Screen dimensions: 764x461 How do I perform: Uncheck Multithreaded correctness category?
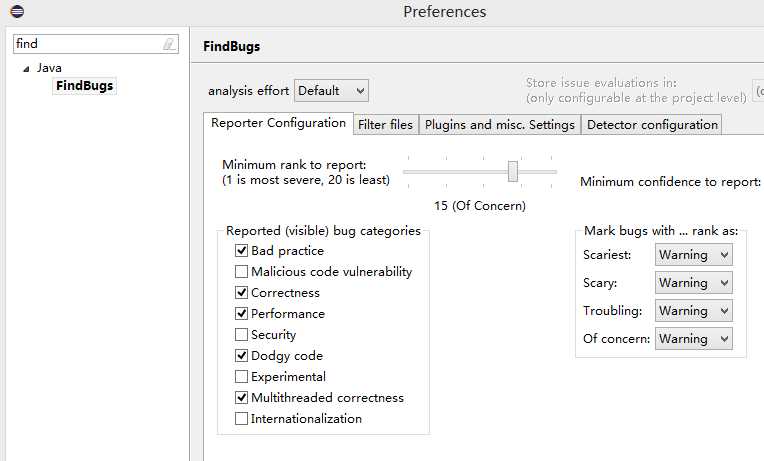241,397
